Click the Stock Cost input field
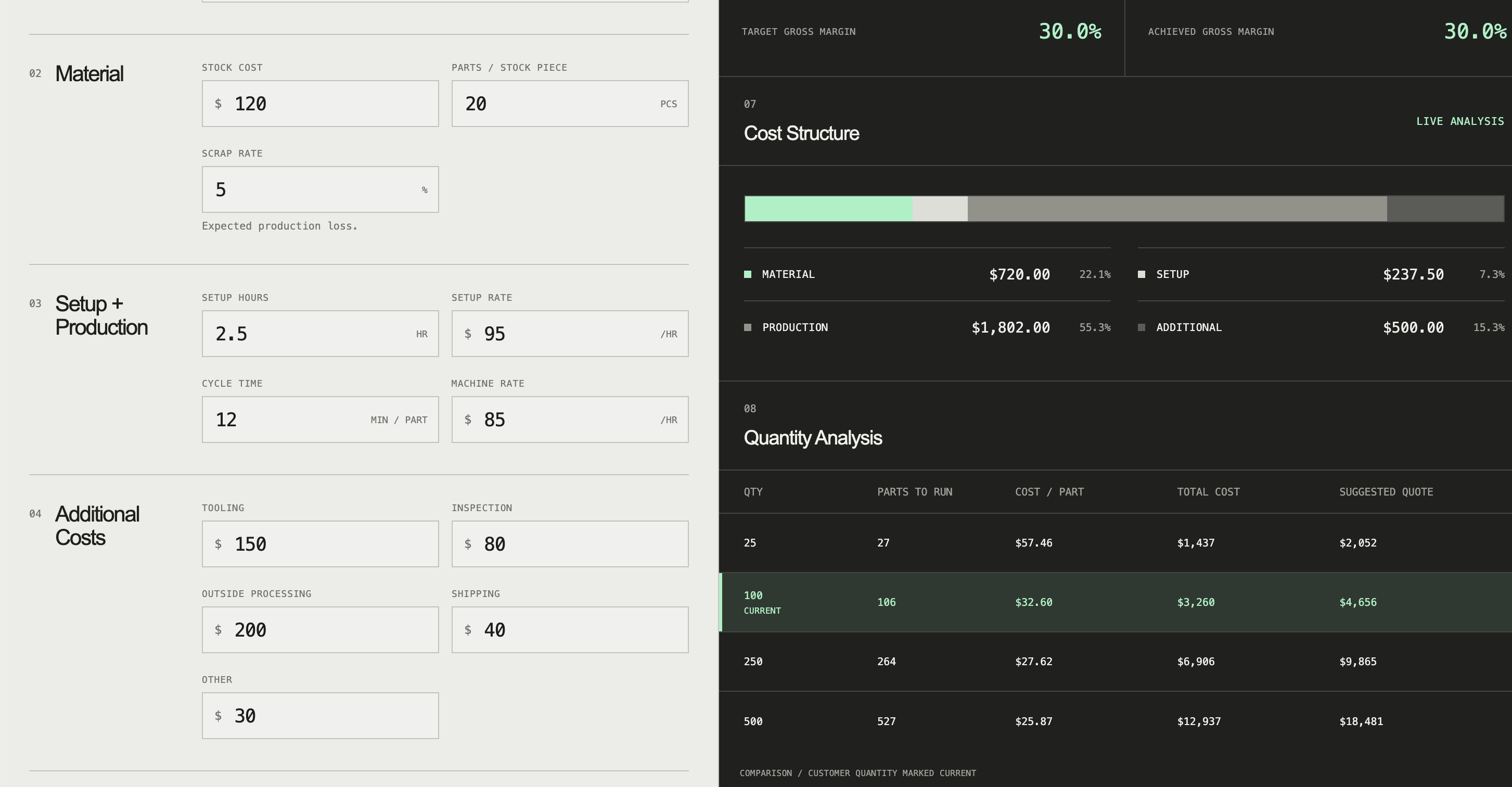 point(320,104)
